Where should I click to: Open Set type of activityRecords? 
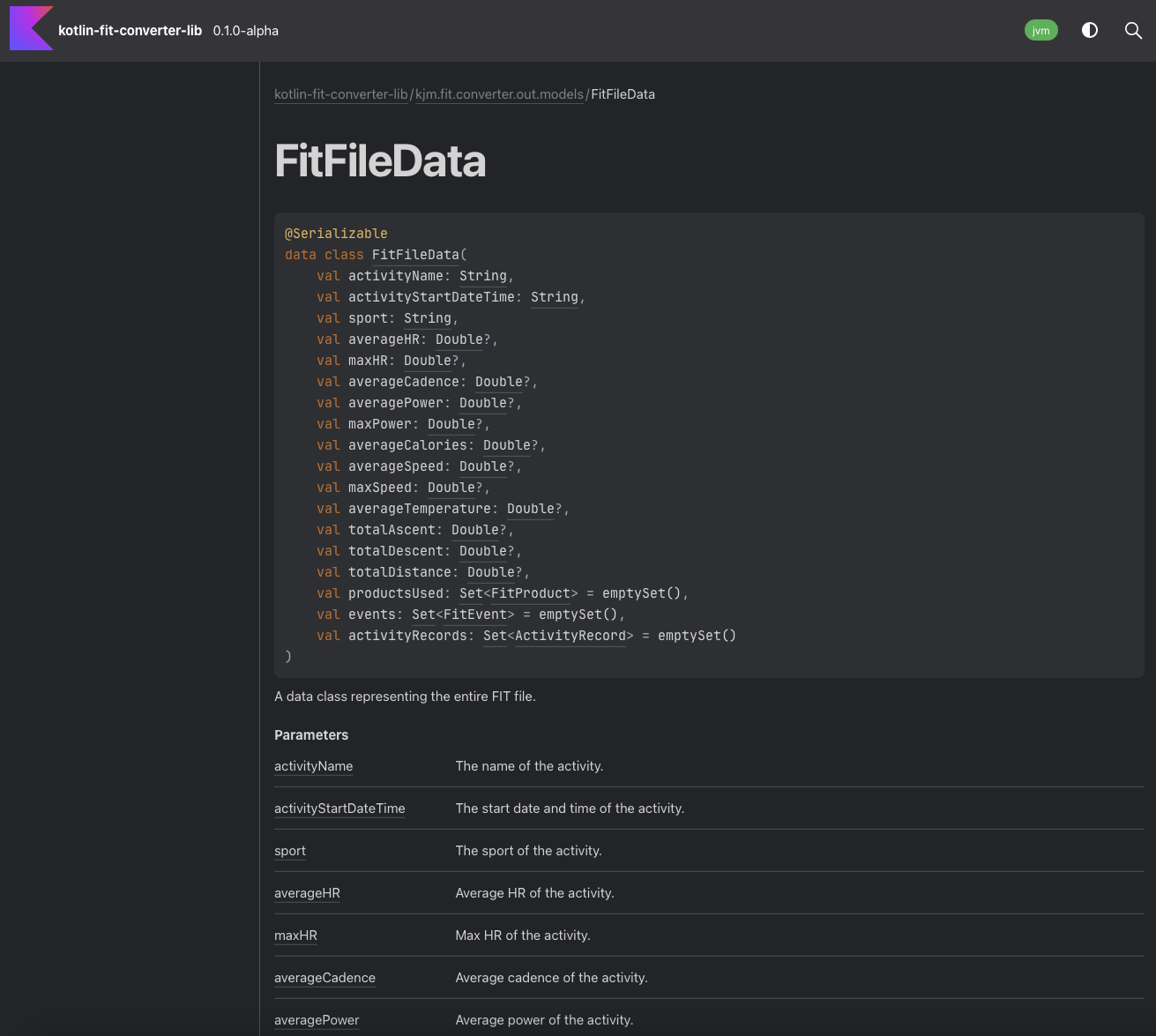(495, 636)
